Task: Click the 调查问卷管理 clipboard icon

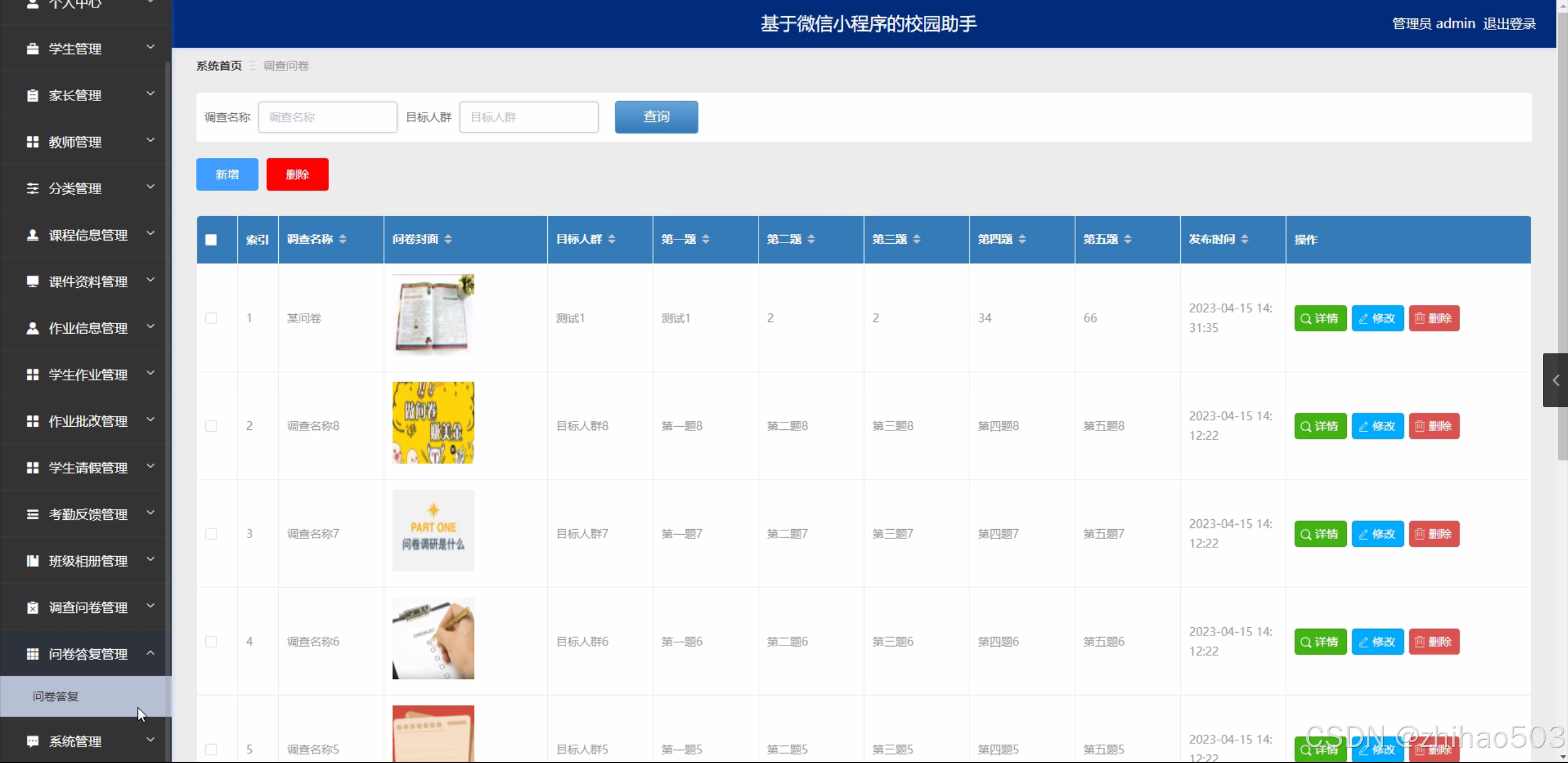Action: point(32,607)
